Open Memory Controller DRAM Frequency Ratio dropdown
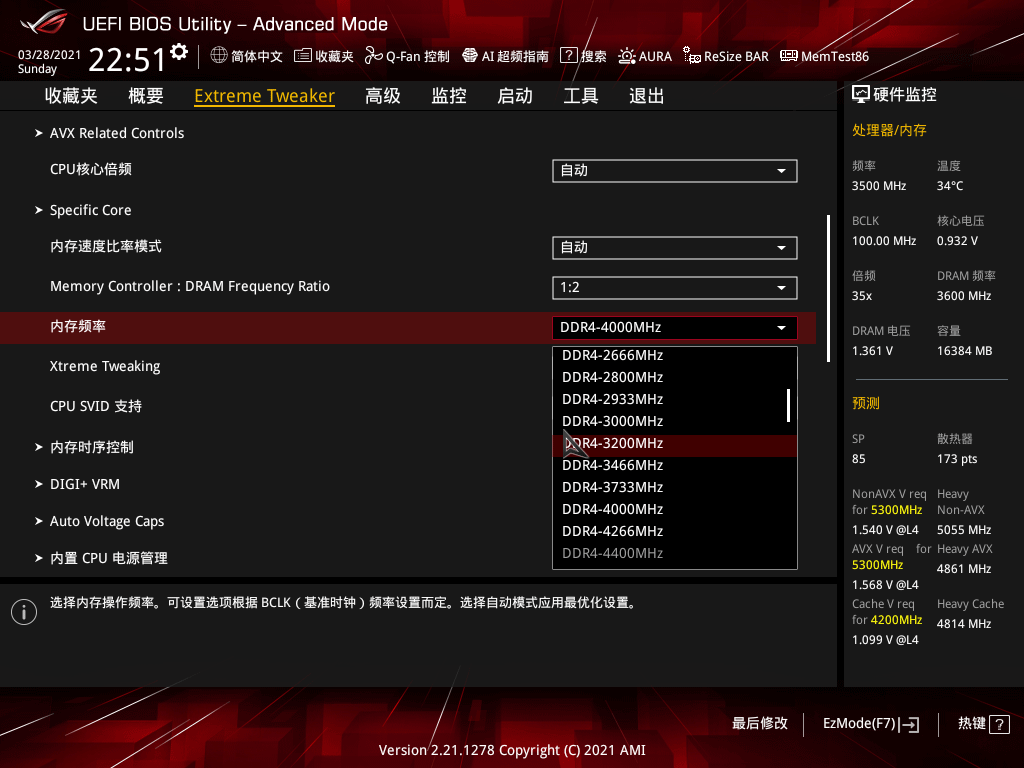The image size is (1024, 768). 675,288
